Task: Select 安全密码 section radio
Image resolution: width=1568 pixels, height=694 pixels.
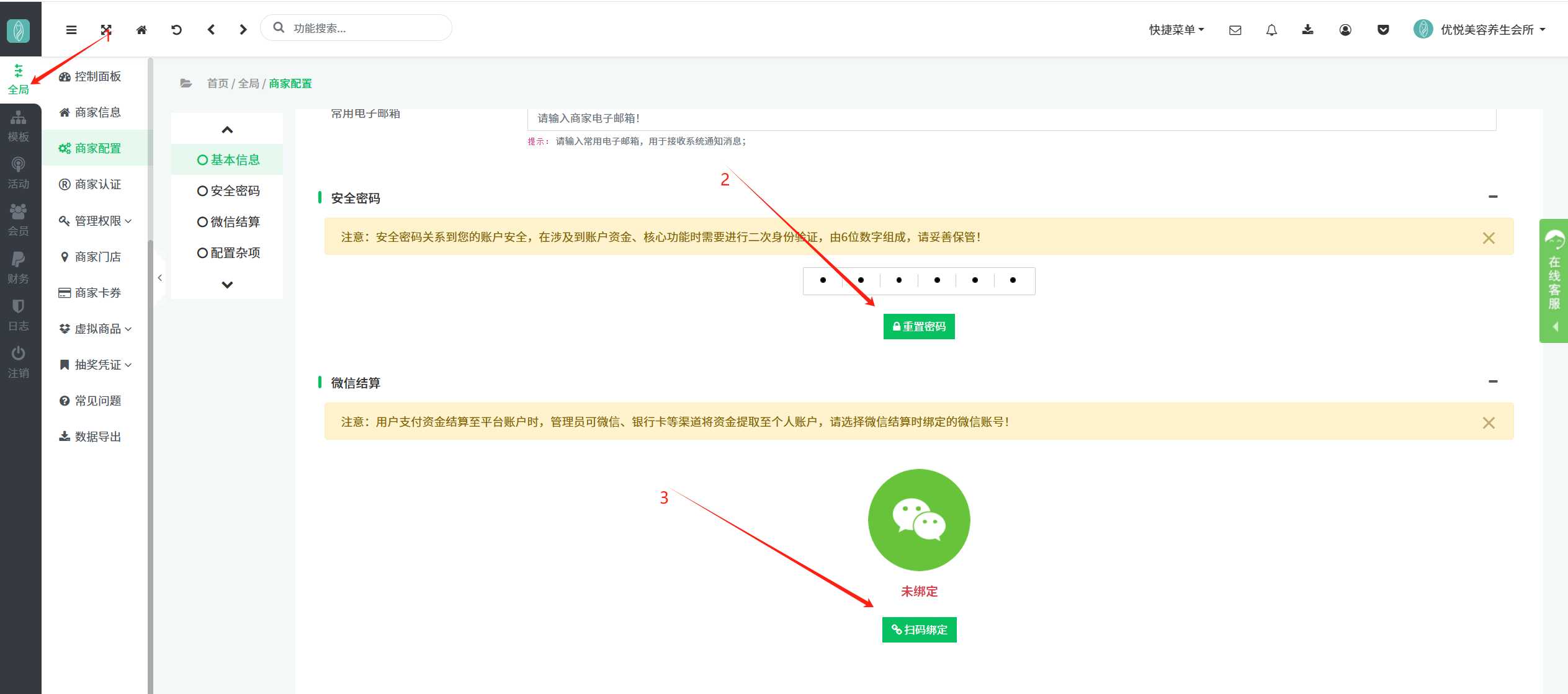Action: coord(228,191)
